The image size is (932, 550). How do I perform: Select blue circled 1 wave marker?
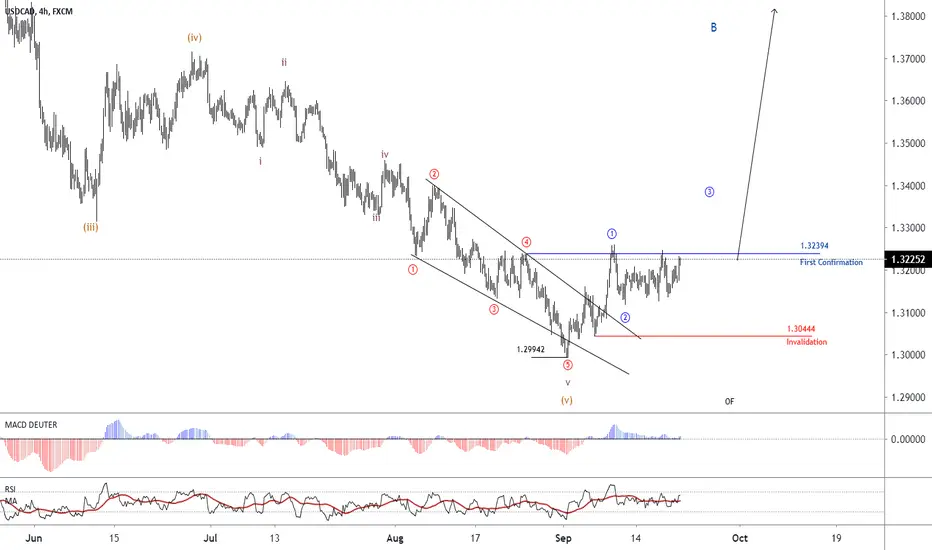[x=612, y=234]
